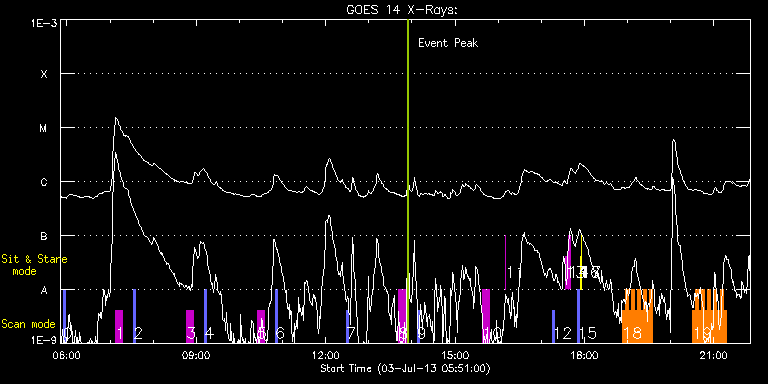The width and height of the screenshot is (768, 384).
Task: Select orange raster block 18
Action: tap(638, 316)
